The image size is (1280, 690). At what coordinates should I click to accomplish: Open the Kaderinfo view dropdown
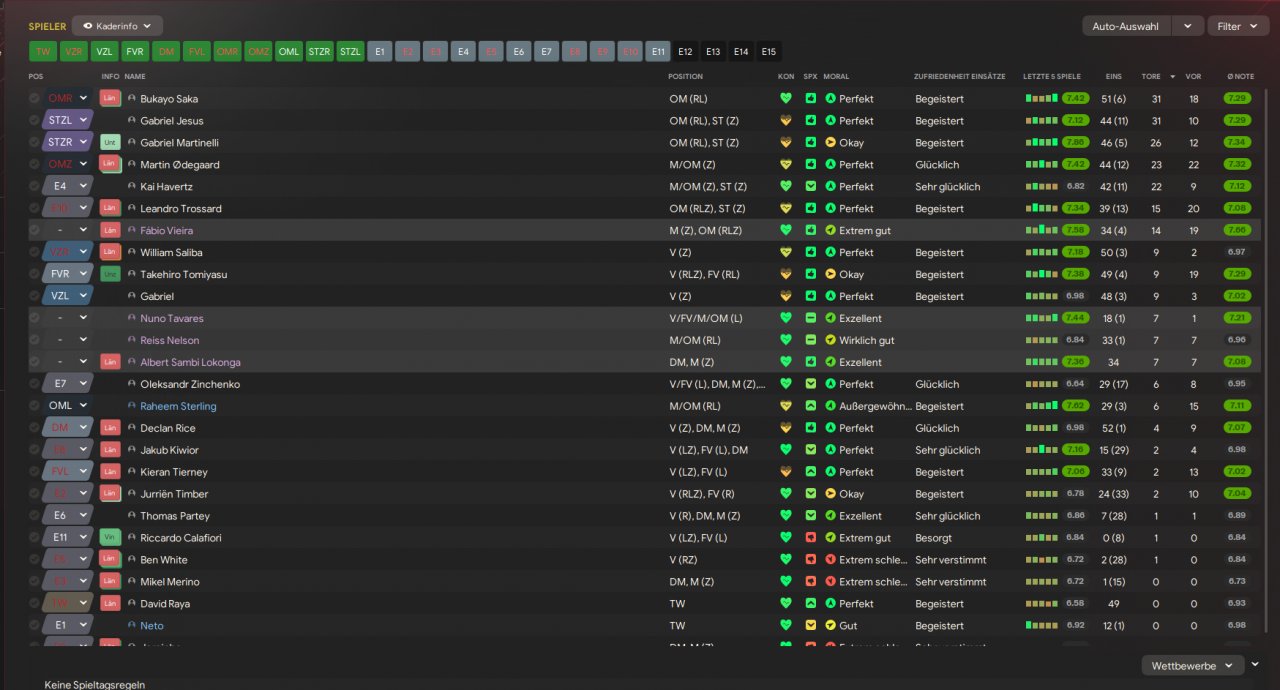pyautogui.click(x=117, y=26)
